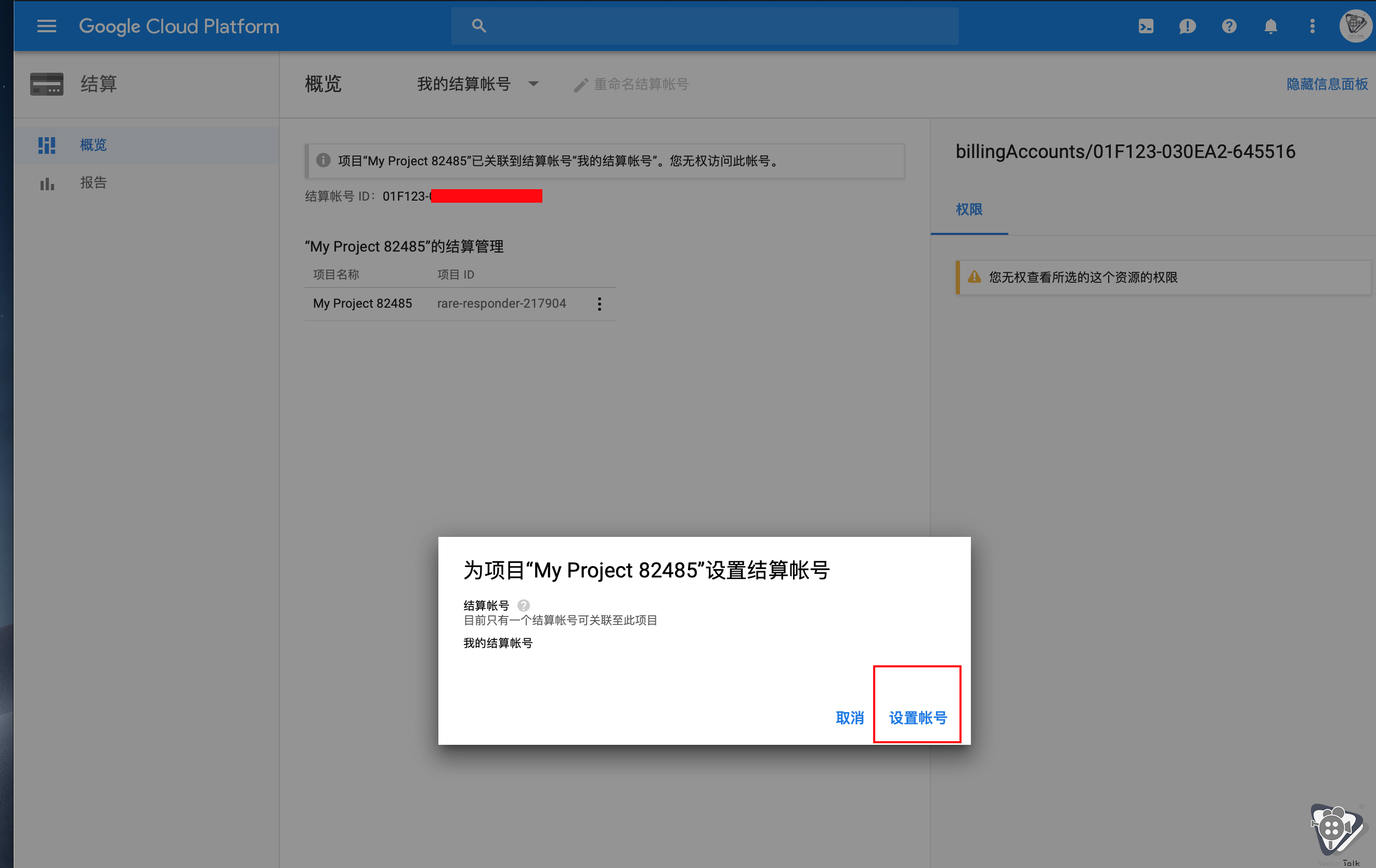Screen dimensions: 1376x868
Task: Click the billing credit card icon
Action: 47,84
